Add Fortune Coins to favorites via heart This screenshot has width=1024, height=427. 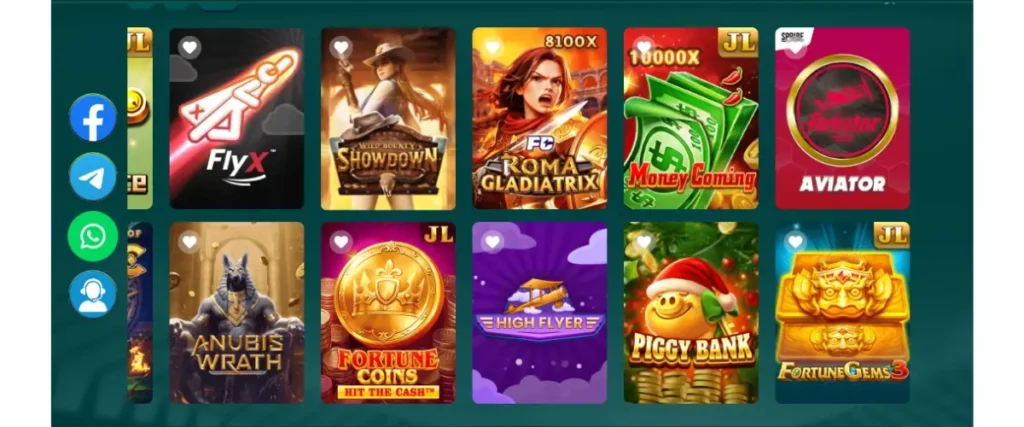(x=341, y=242)
